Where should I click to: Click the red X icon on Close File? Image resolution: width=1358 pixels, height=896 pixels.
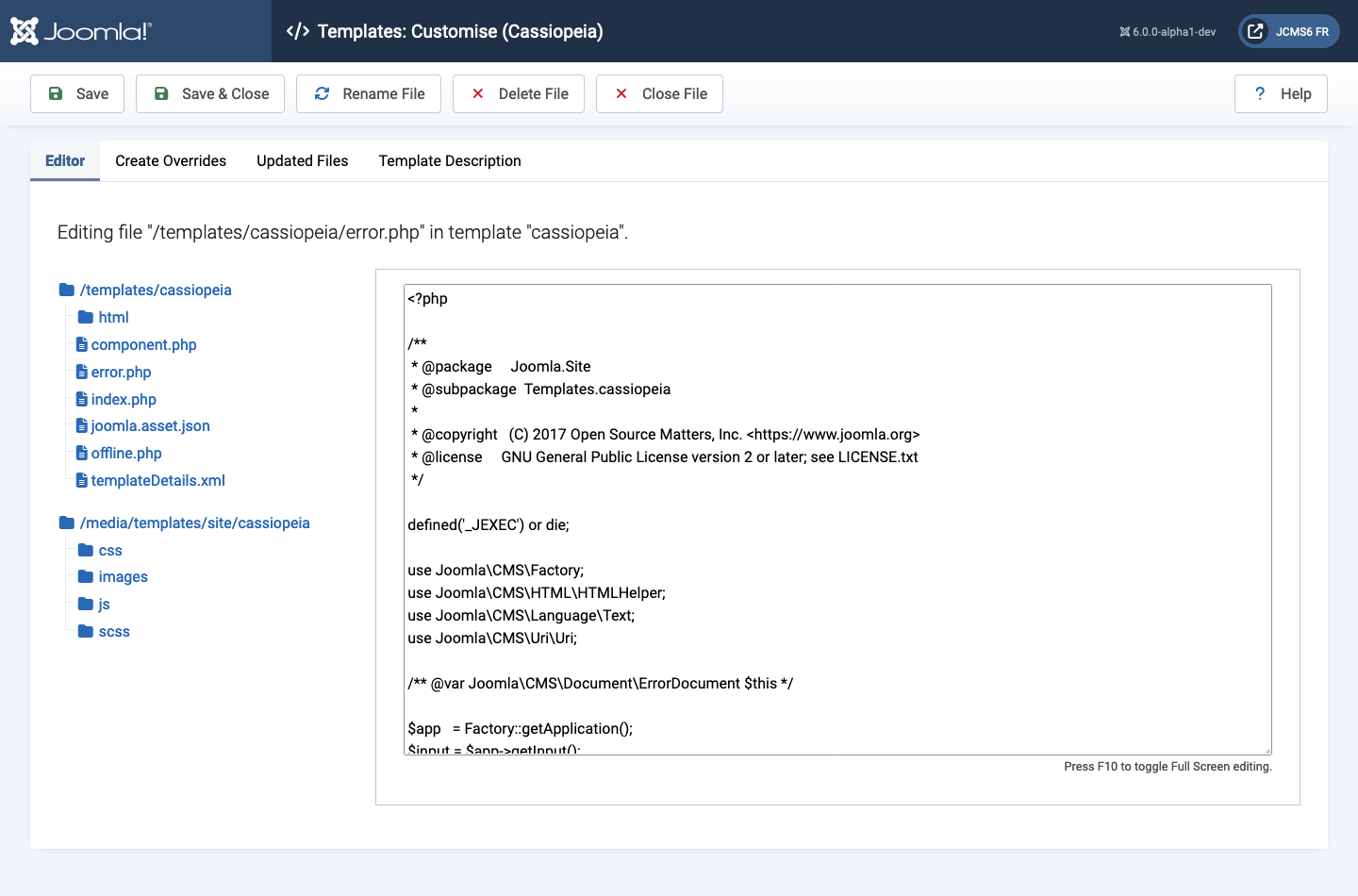point(621,93)
